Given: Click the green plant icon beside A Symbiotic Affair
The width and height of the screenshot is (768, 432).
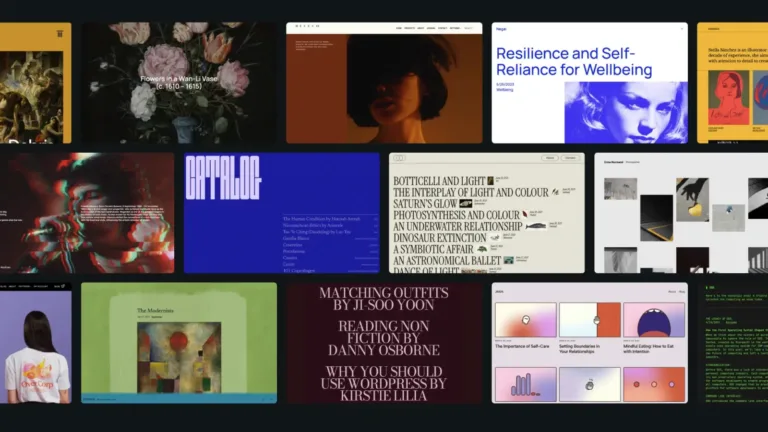Looking at the screenshot, I should 482,249.
